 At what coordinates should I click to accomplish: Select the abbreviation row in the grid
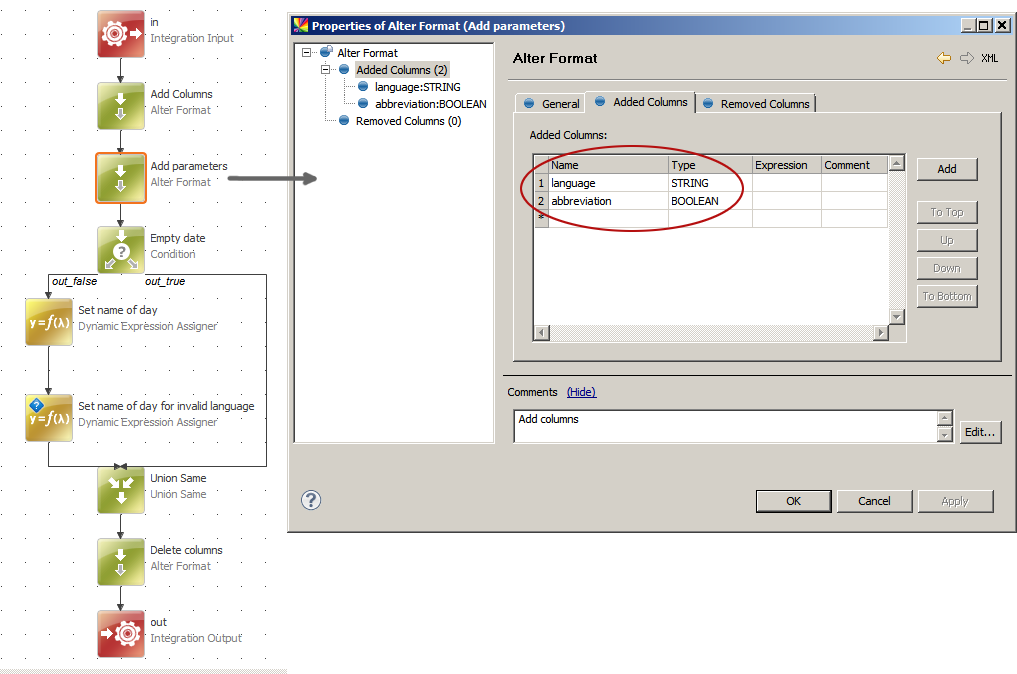coord(580,201)
